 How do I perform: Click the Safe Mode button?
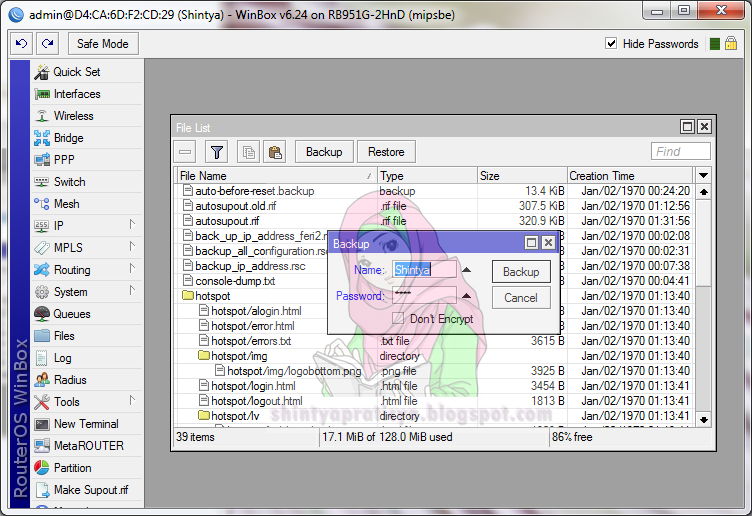coord(103,44)
